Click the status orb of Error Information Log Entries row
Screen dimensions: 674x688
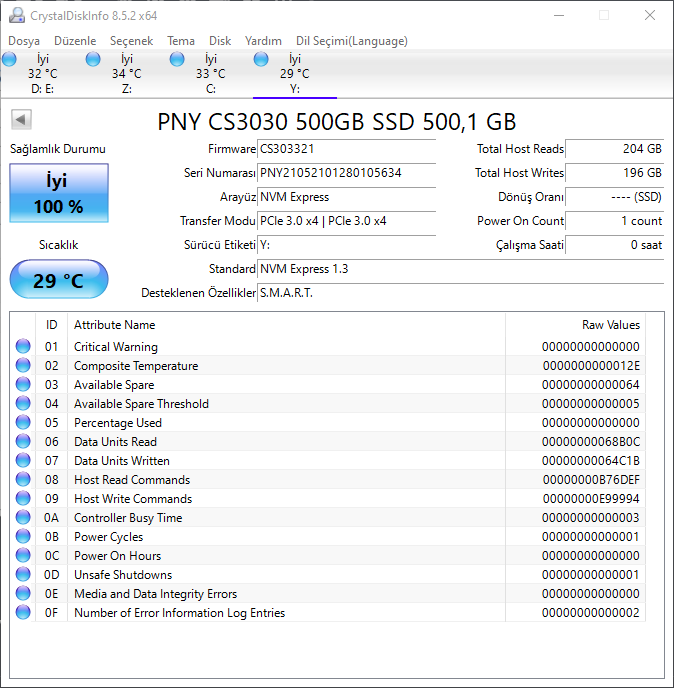23,613
